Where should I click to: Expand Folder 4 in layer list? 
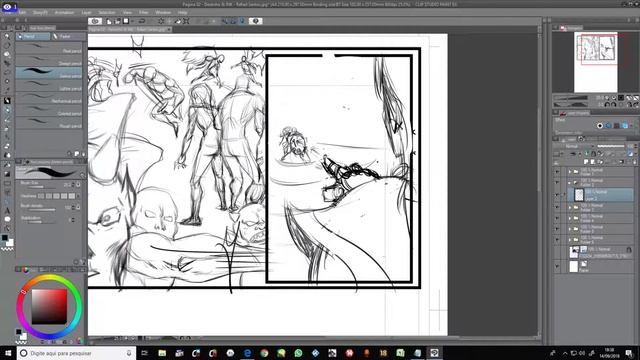point(570,218)
